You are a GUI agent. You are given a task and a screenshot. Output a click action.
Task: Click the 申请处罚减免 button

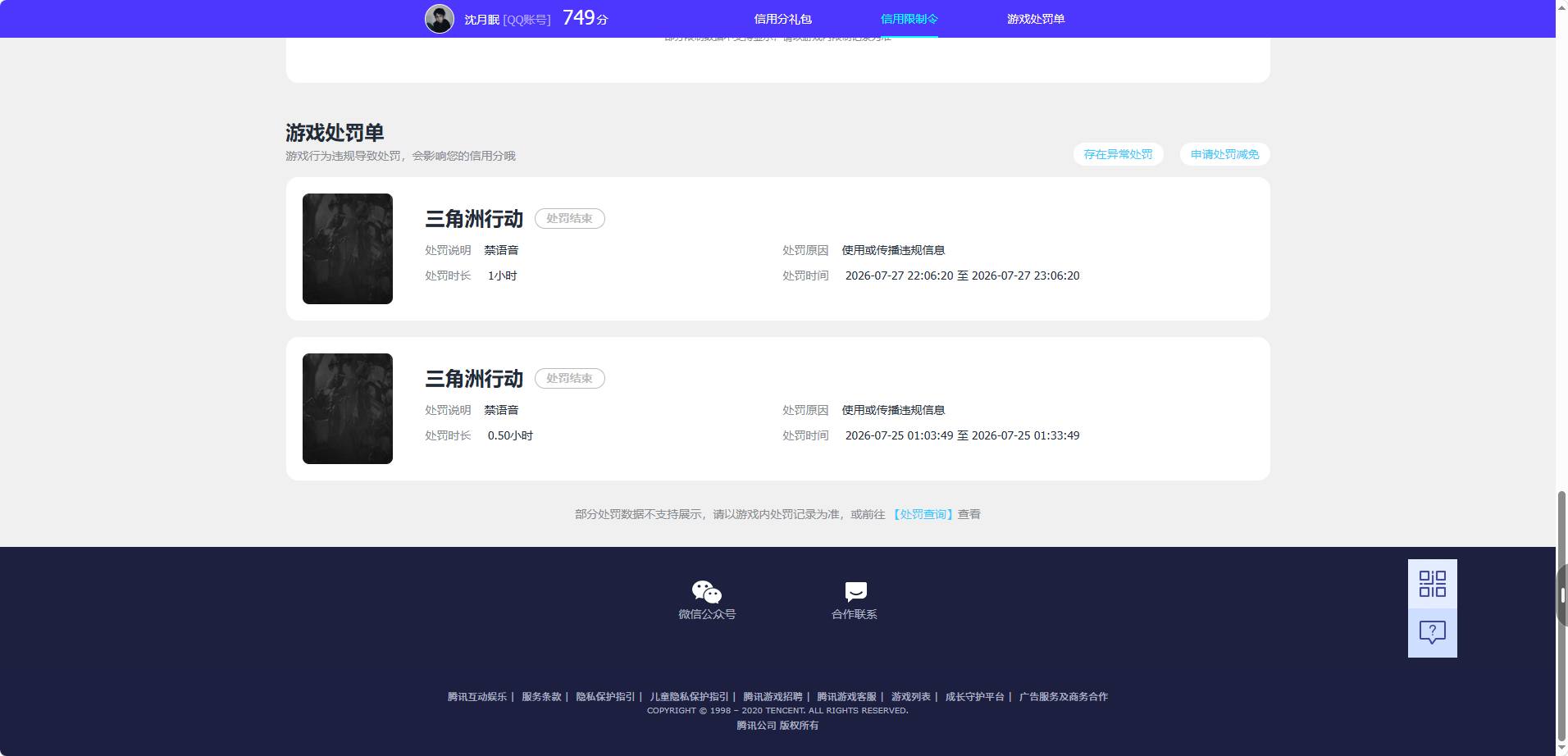click(x=1224, y=154)
